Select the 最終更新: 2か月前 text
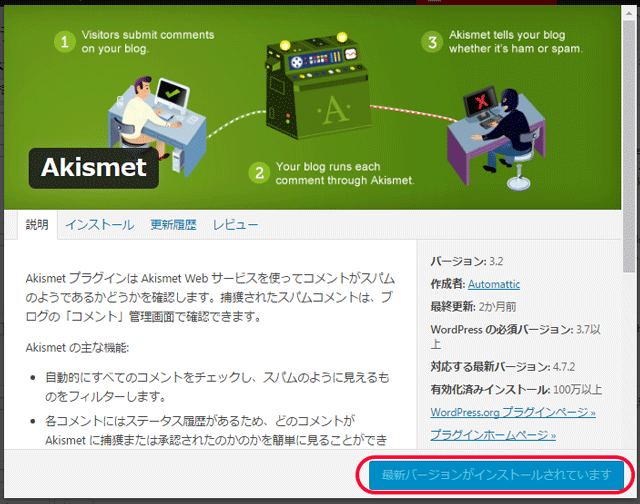 point(473,307)
